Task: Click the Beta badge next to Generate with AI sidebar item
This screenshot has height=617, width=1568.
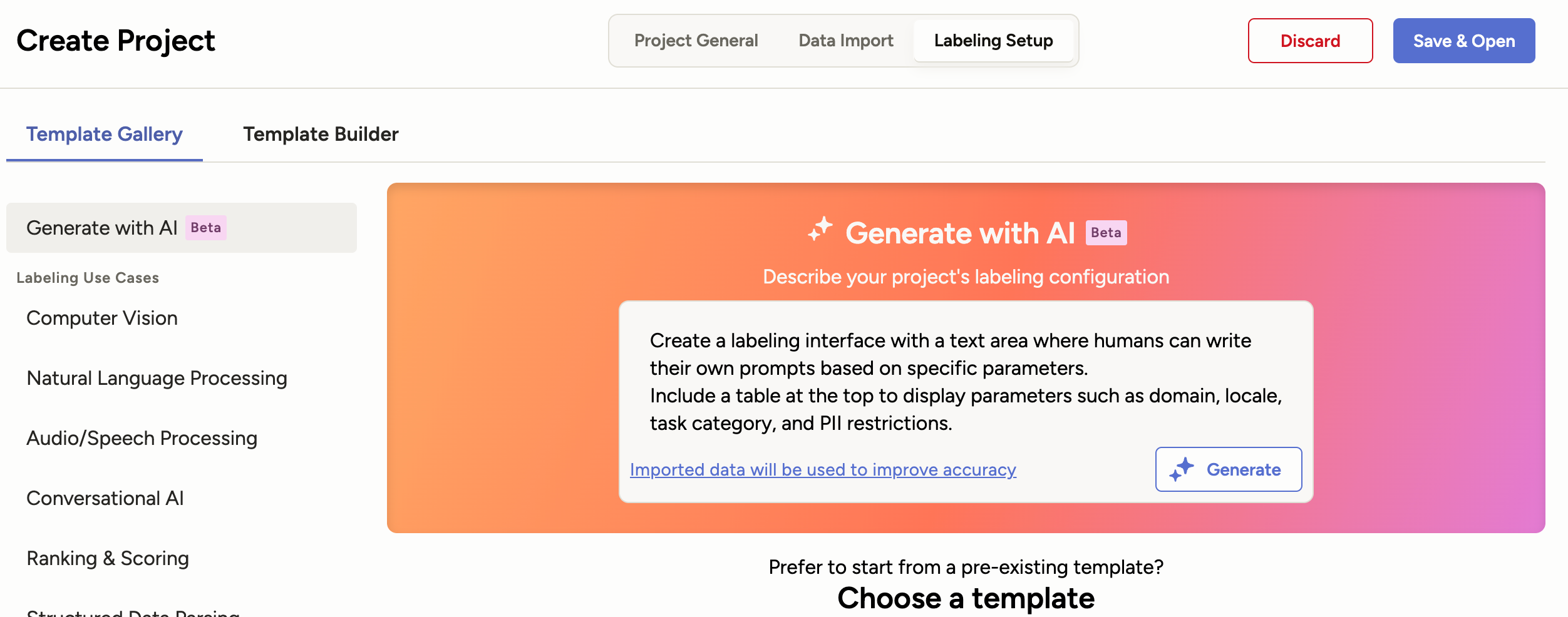Action: click(x=205, y=228)
